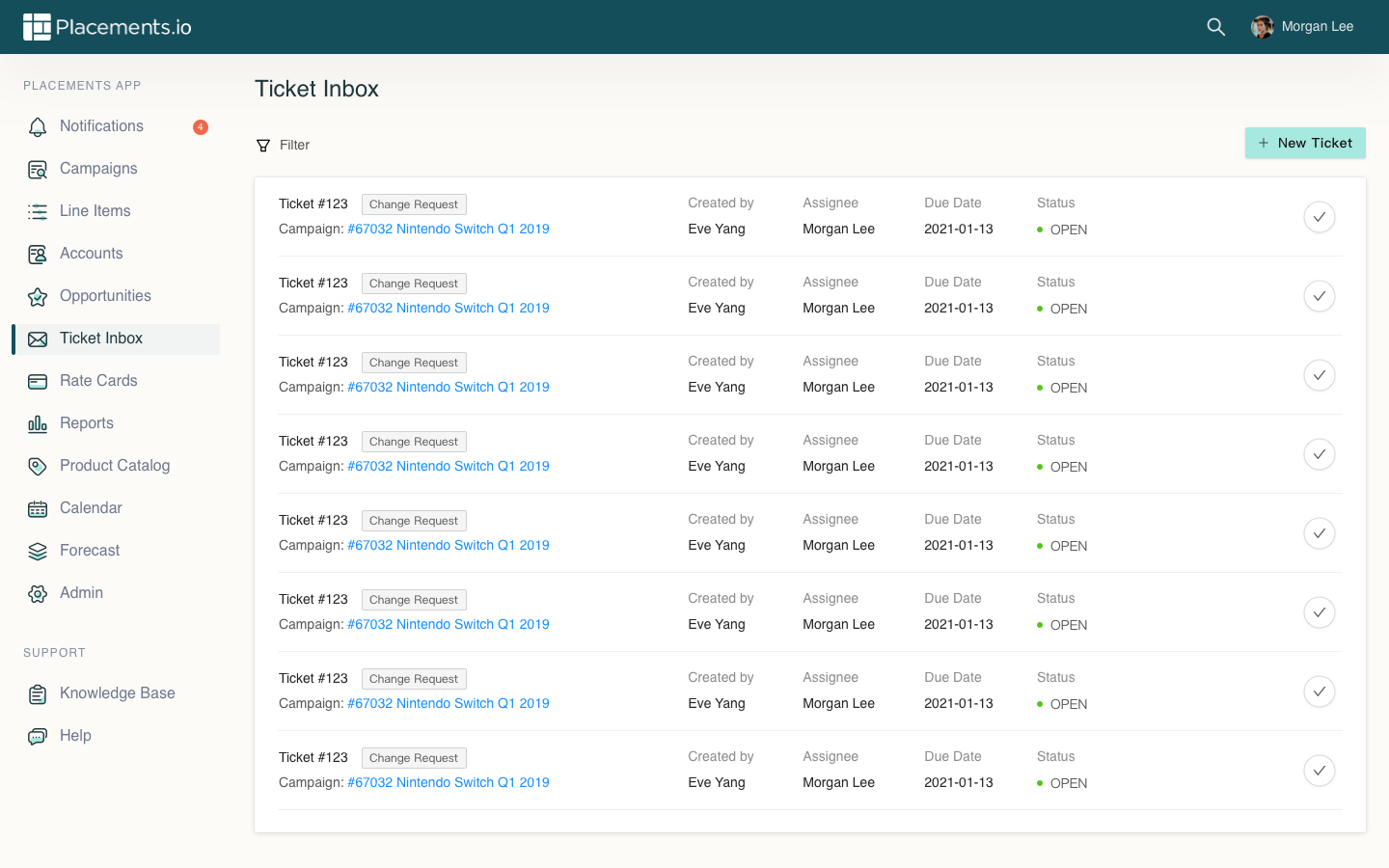
Task: Click the search magnifier icon in header
Action: pos(1215,27)
